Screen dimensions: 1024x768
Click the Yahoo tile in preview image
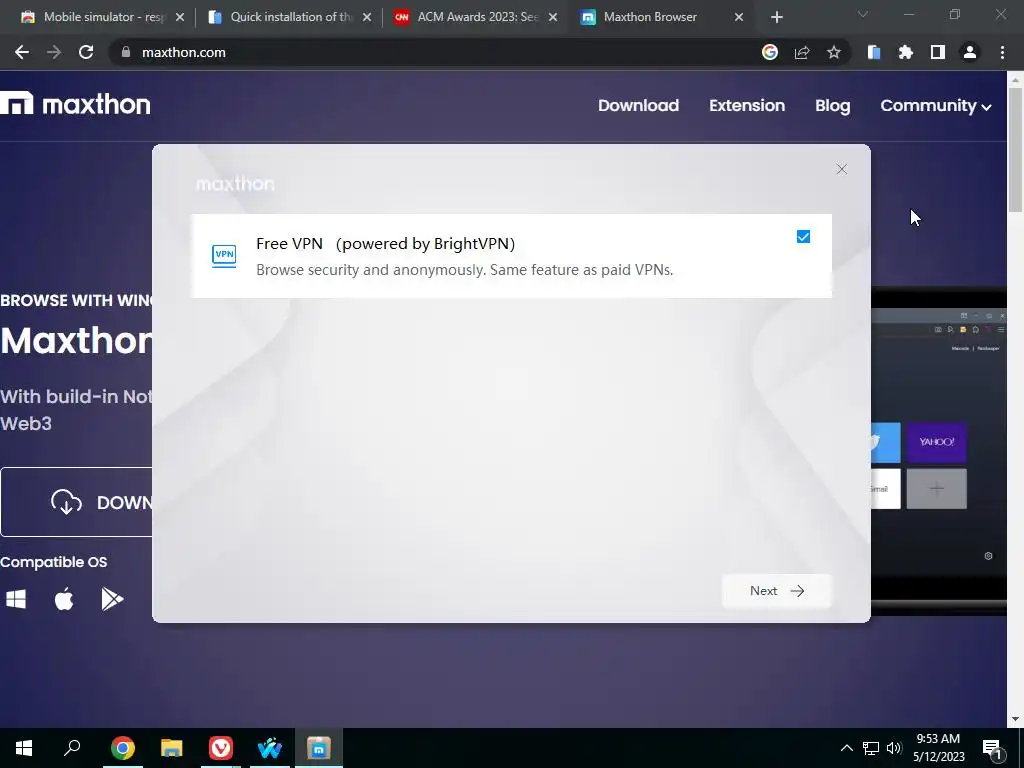(x=936, y=442)
